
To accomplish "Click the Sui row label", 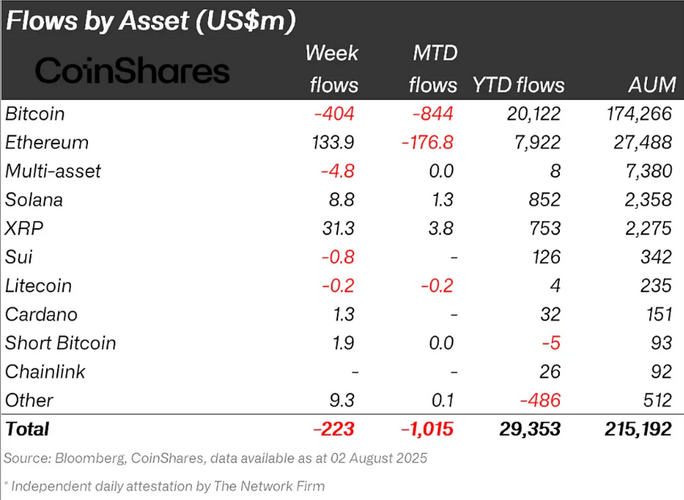I will 19,257.
